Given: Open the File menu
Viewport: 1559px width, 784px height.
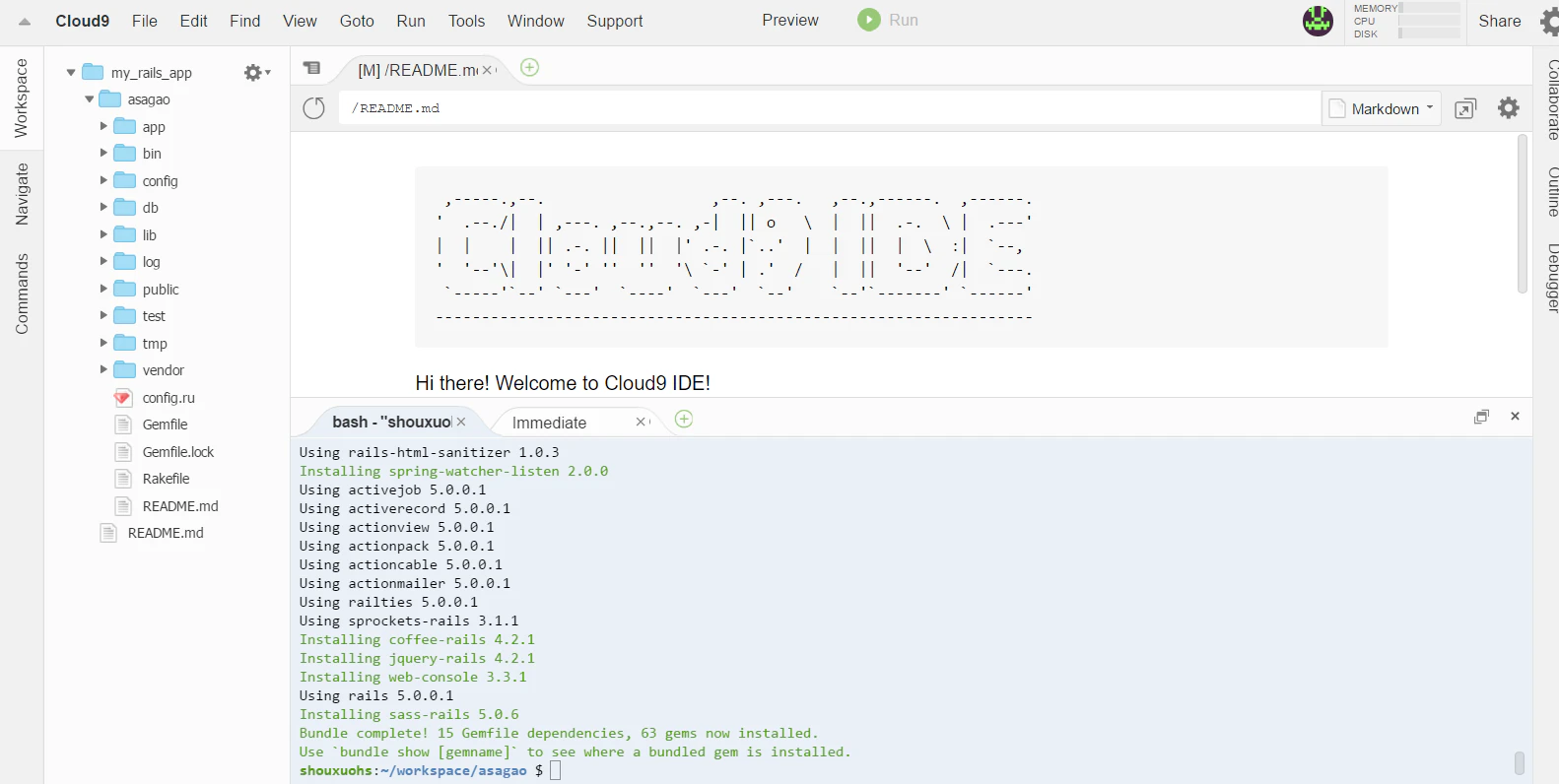Looking at the screenshot, I should click(x=145, y=21).
